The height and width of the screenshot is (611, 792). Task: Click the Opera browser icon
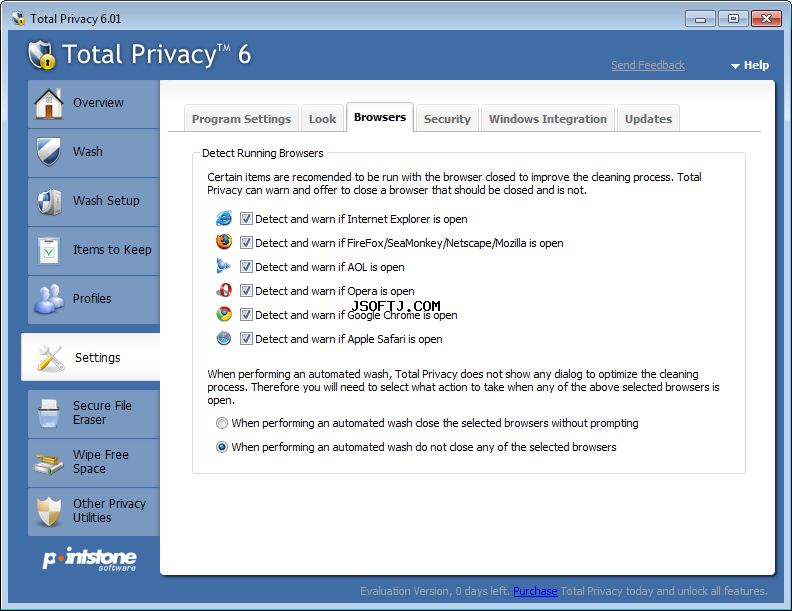(x=224, y=290)
